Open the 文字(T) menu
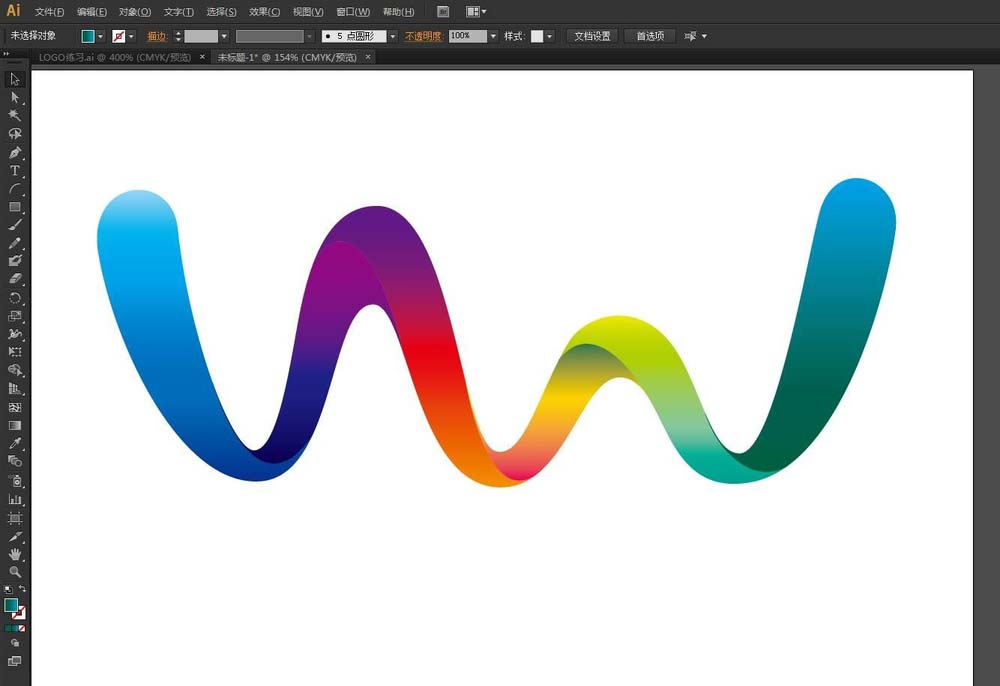This screenshot has width=1000, height=686. click(x=179, y=11)
